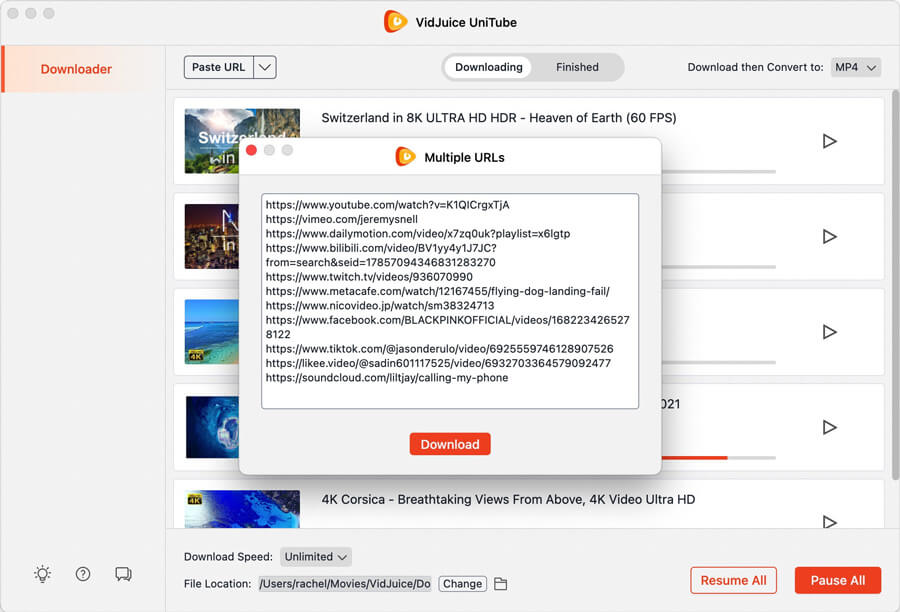Click the metacafe.com flying-dog URL line
This screenshot has height=612, width=900.
437,291
